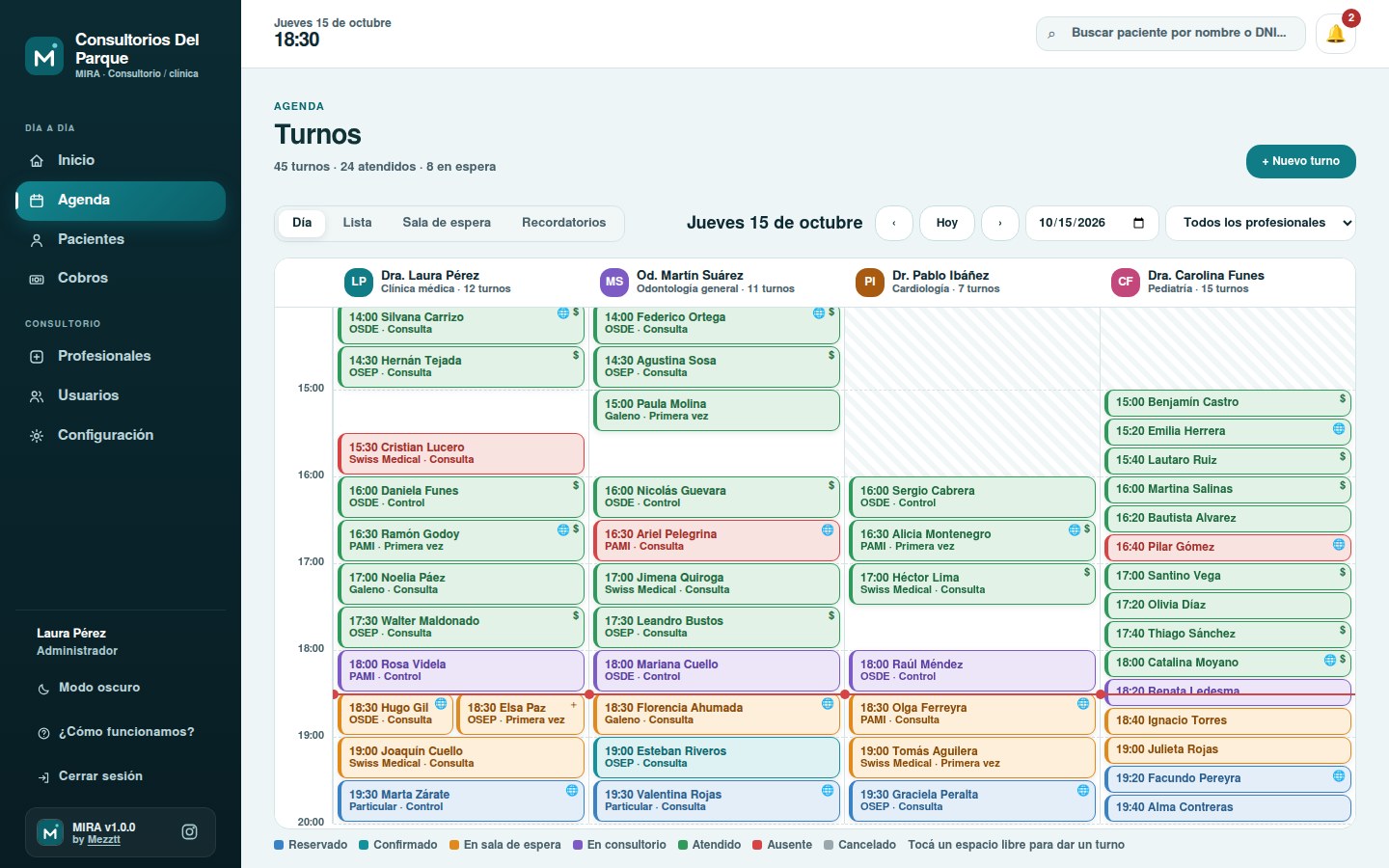Click the patient search field
The image size is (1389, 868).
[1171, 33]
